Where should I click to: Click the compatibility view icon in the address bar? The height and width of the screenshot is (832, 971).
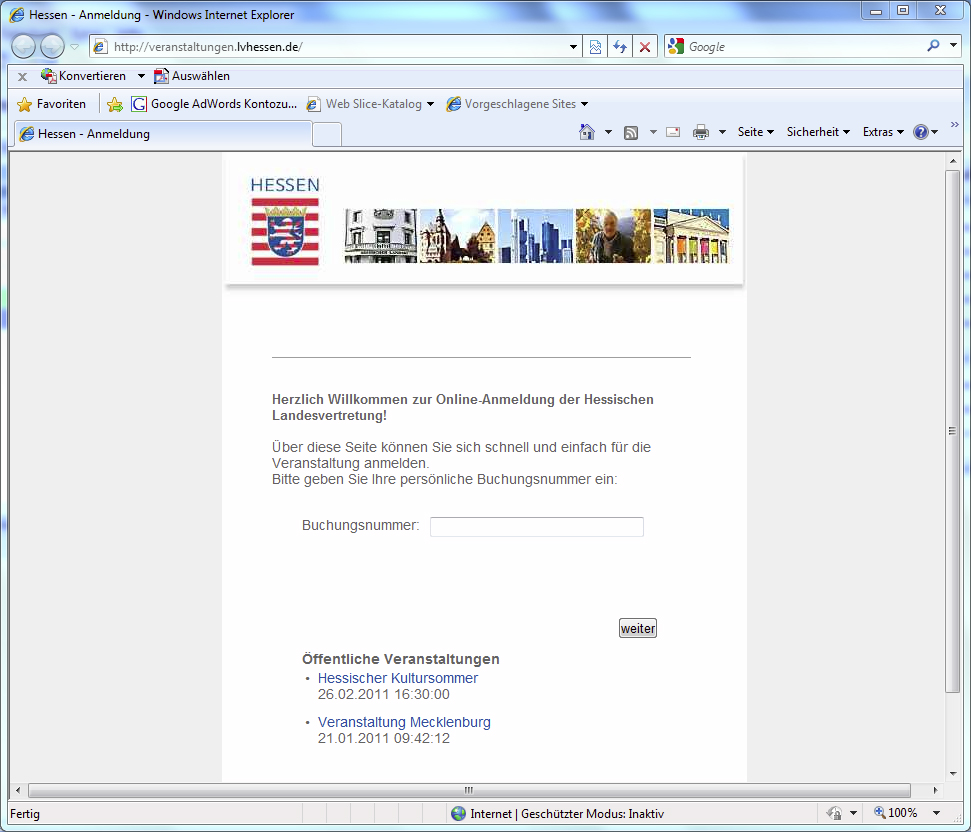click(596, 47)
